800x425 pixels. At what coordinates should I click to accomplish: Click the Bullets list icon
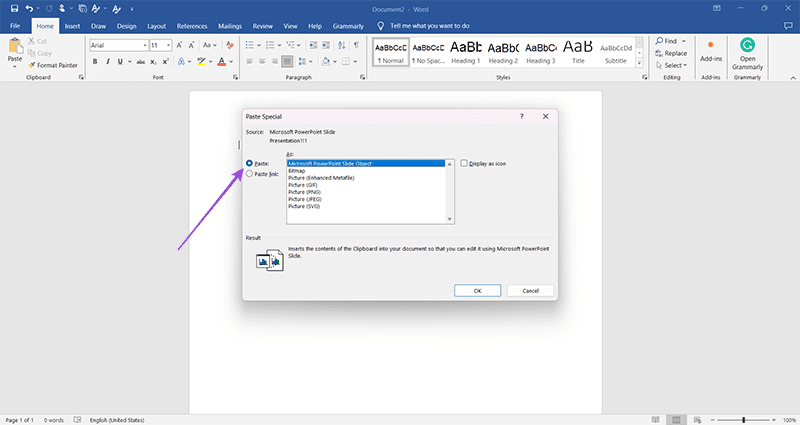point(249,45)
